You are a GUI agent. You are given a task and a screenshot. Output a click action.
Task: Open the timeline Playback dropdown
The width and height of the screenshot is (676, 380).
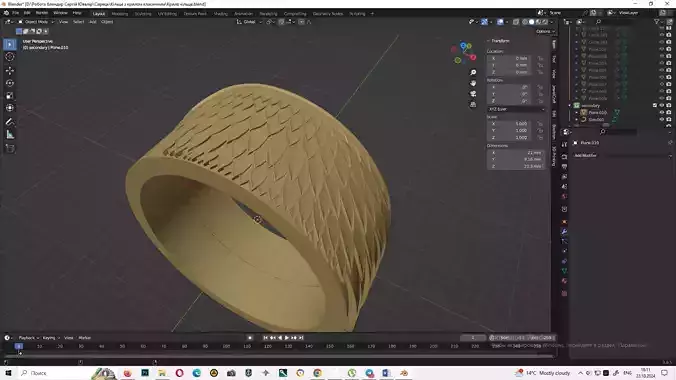click(28, 338)
